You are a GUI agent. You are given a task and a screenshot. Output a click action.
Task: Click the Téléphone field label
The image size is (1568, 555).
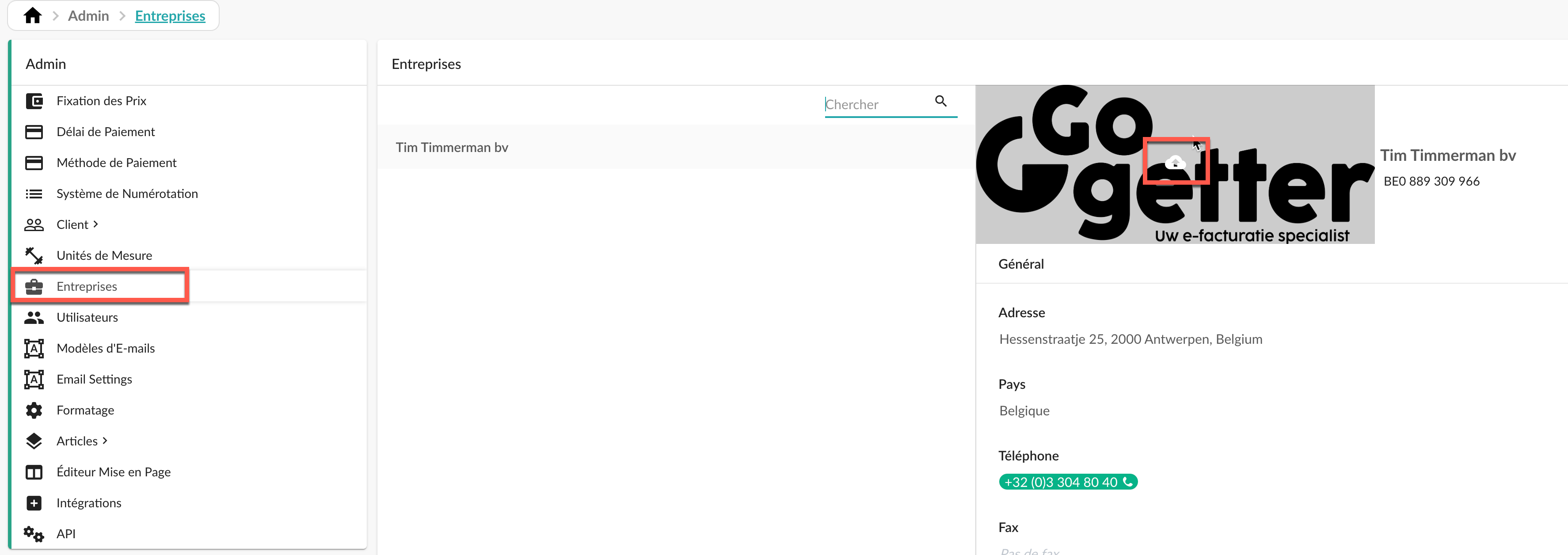1028,456
